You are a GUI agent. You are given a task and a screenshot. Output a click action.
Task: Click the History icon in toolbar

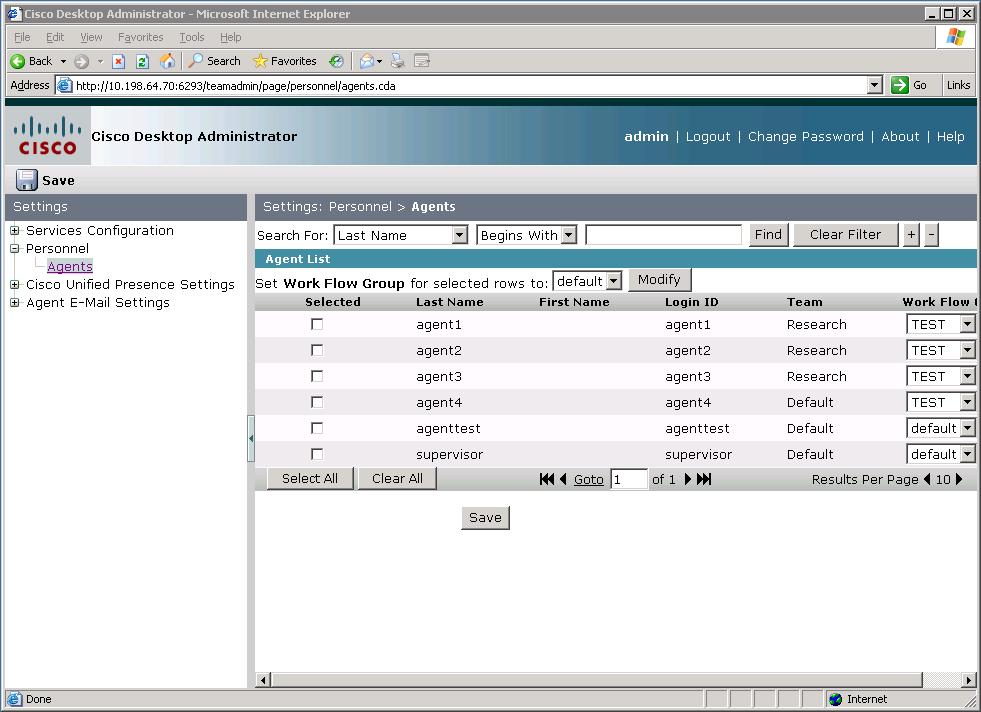click(337, 61)
